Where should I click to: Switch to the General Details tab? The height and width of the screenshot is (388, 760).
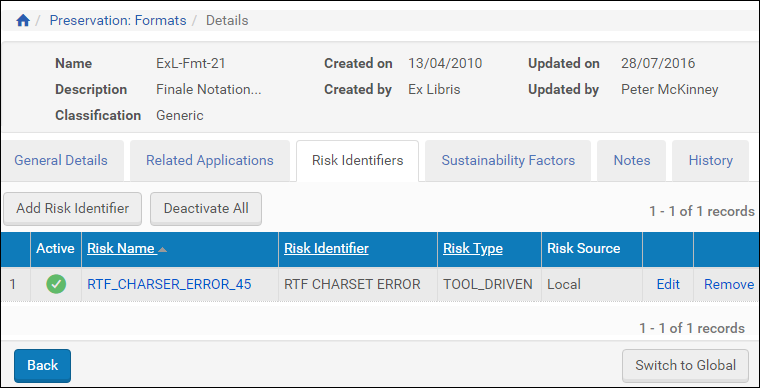(x=61, y=160)
